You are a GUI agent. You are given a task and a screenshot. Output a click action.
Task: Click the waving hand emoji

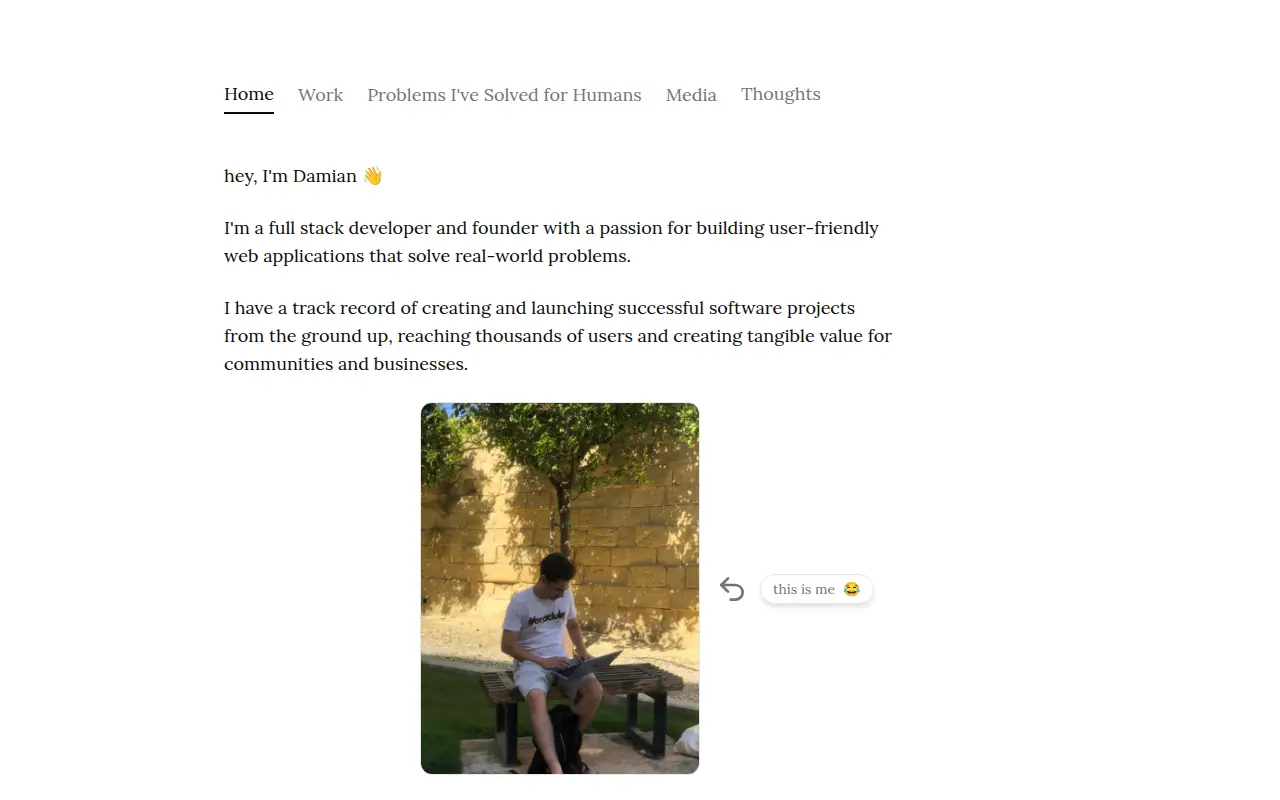372,176
